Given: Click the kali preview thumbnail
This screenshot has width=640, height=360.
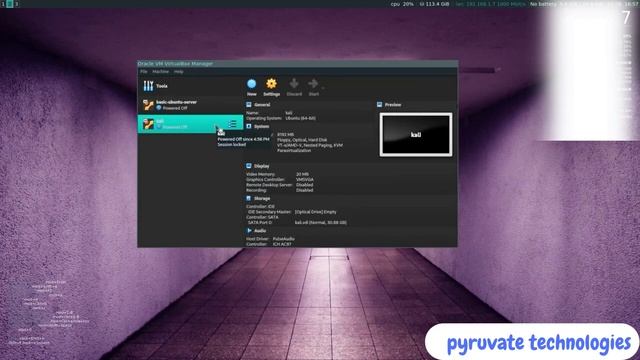Looking at the screenshot, I should pos(416,134).
